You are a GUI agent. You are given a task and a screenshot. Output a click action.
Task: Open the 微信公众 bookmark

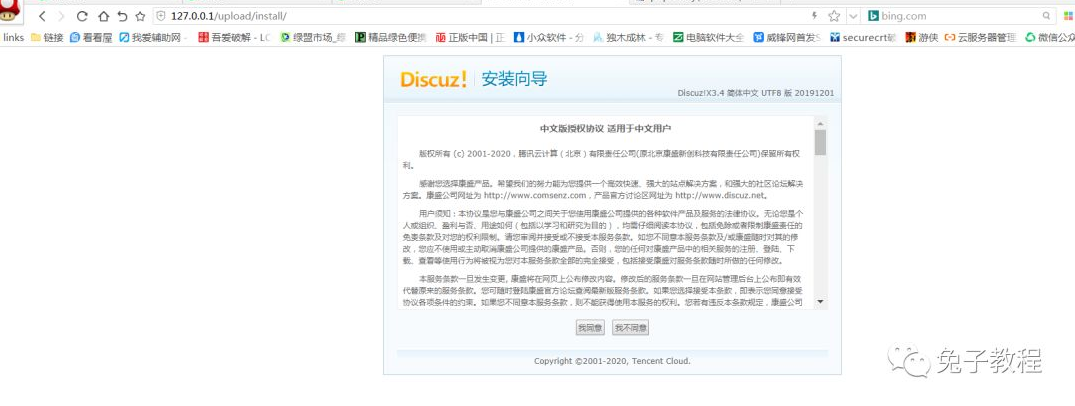pos(1050,38)
